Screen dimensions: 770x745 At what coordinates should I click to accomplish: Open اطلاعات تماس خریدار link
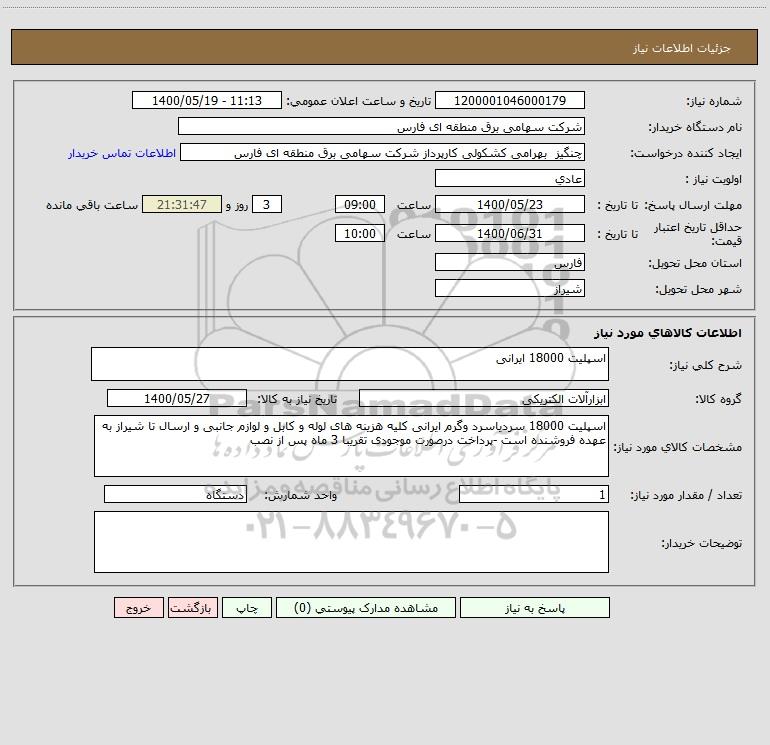point(122,153)
